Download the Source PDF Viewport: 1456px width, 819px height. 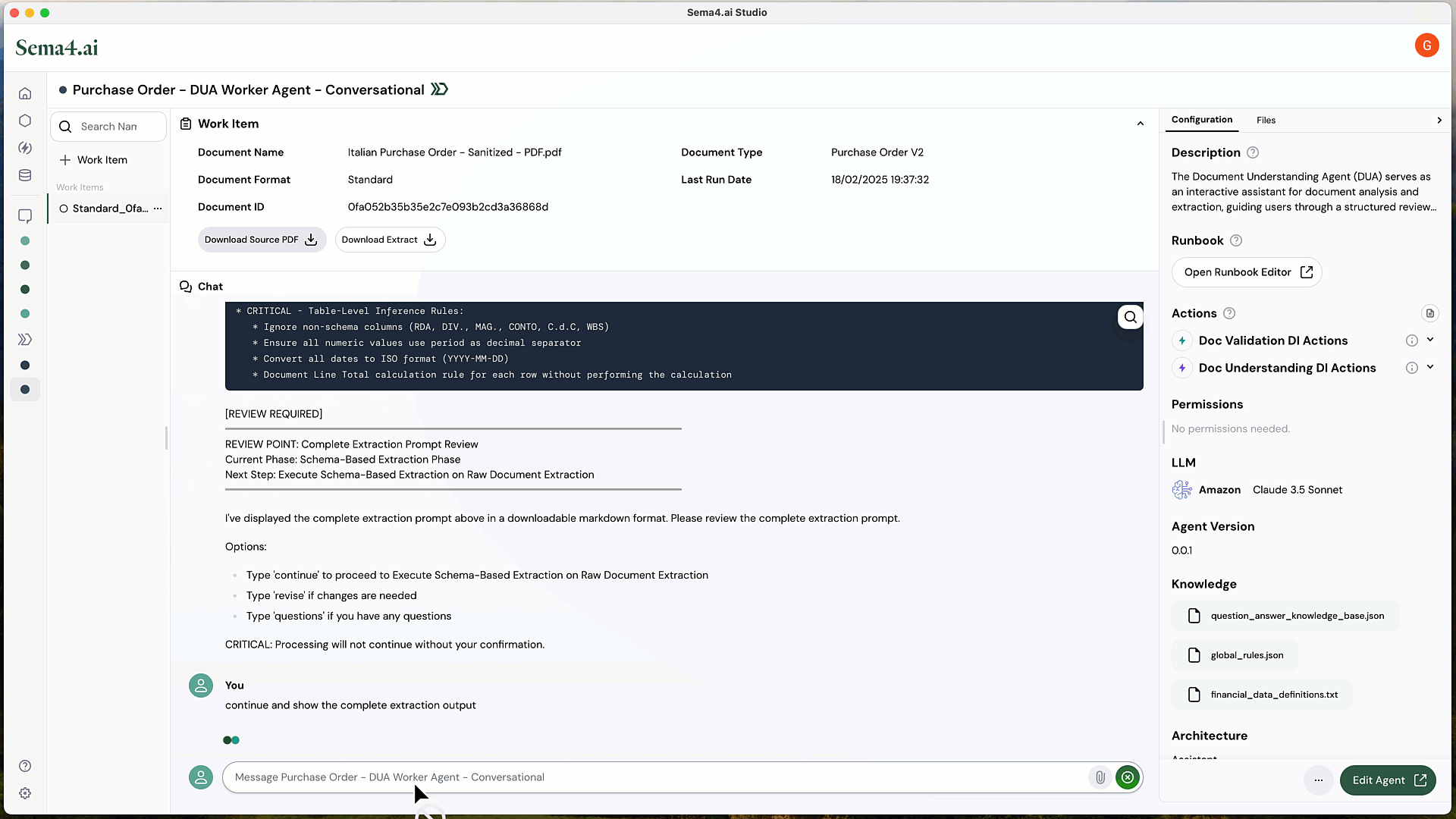(262, 240)
